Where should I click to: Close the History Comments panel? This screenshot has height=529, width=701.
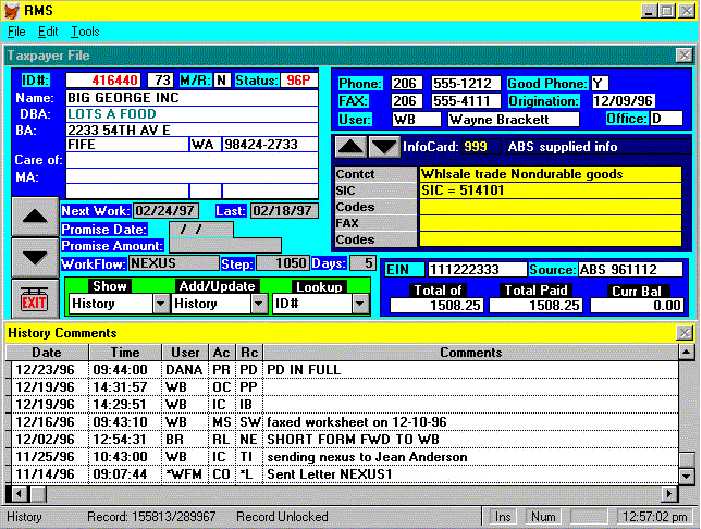click(684, 332)
